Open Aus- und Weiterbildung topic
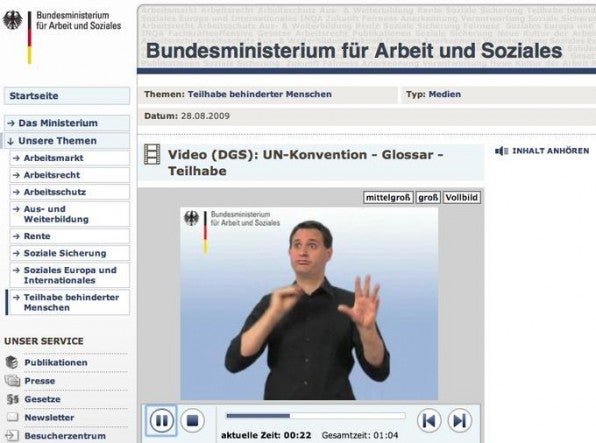 pyautogui.click(x=69, y=214)
